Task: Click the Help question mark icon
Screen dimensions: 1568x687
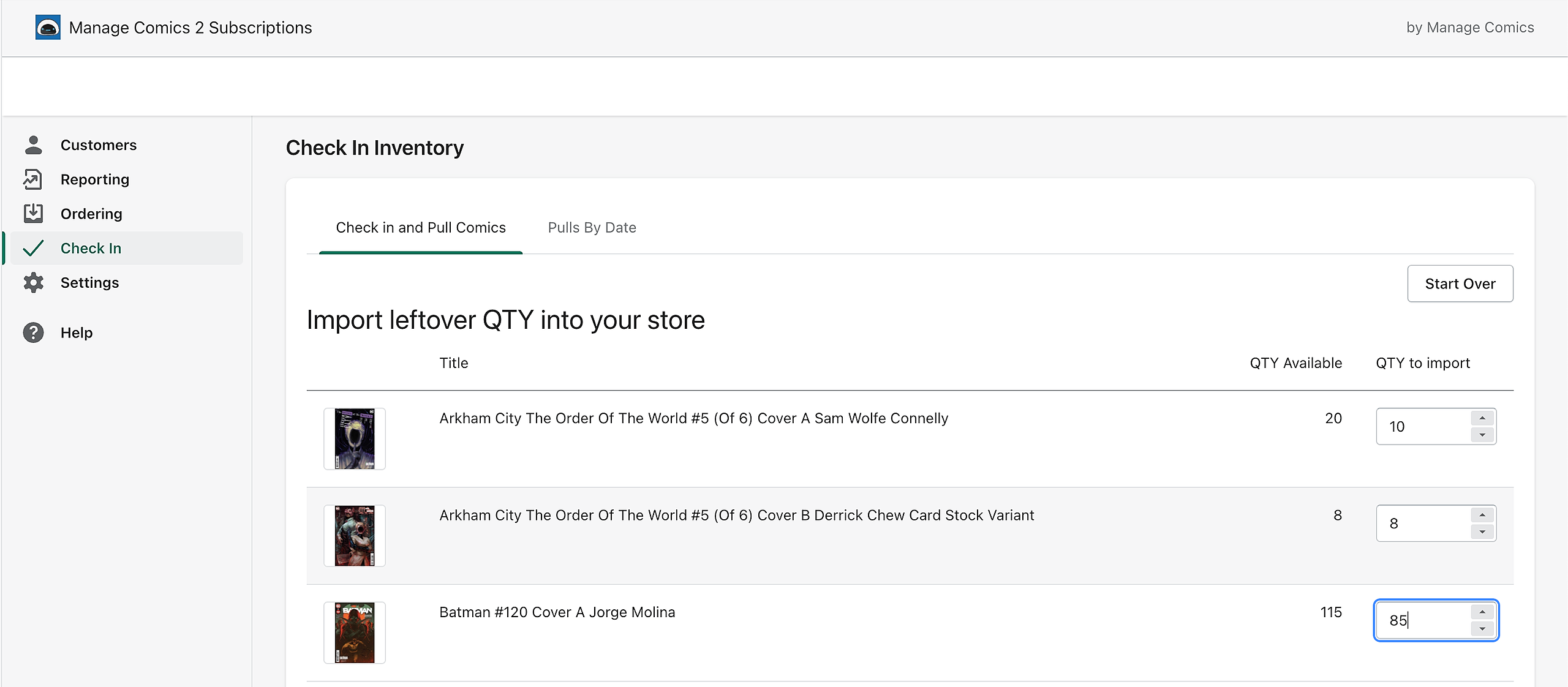Action: tap(33, 332)
